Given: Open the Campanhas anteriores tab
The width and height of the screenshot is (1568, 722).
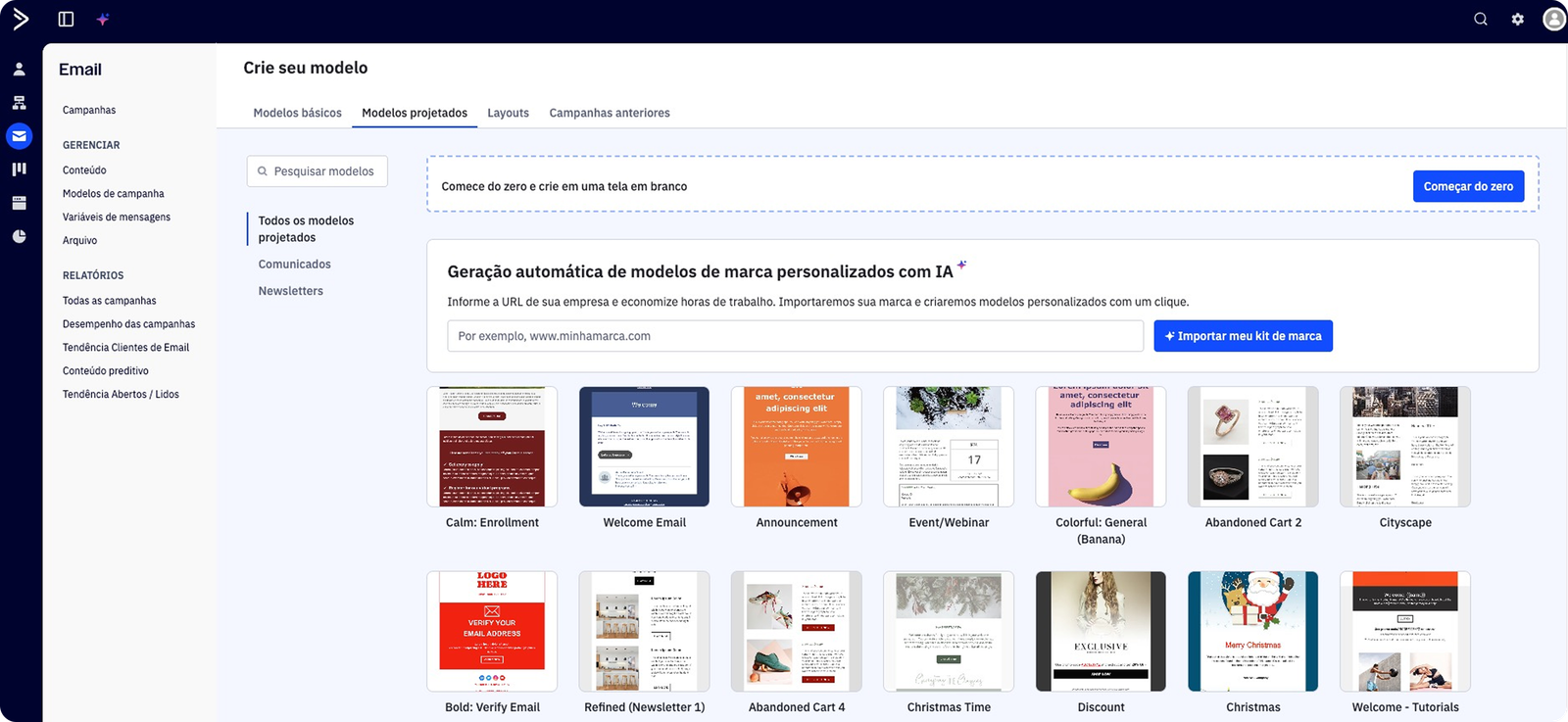Looking at the screenshot, I should point(610,113).
